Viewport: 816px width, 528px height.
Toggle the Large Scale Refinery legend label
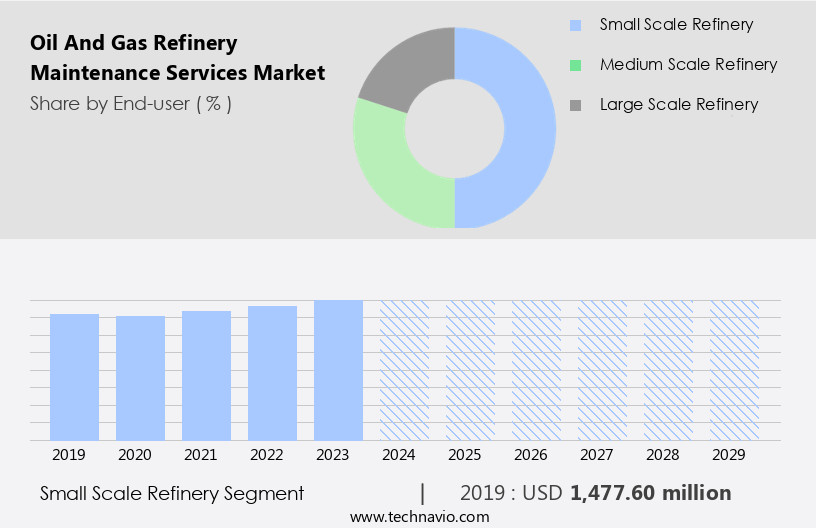coord(678,105)
